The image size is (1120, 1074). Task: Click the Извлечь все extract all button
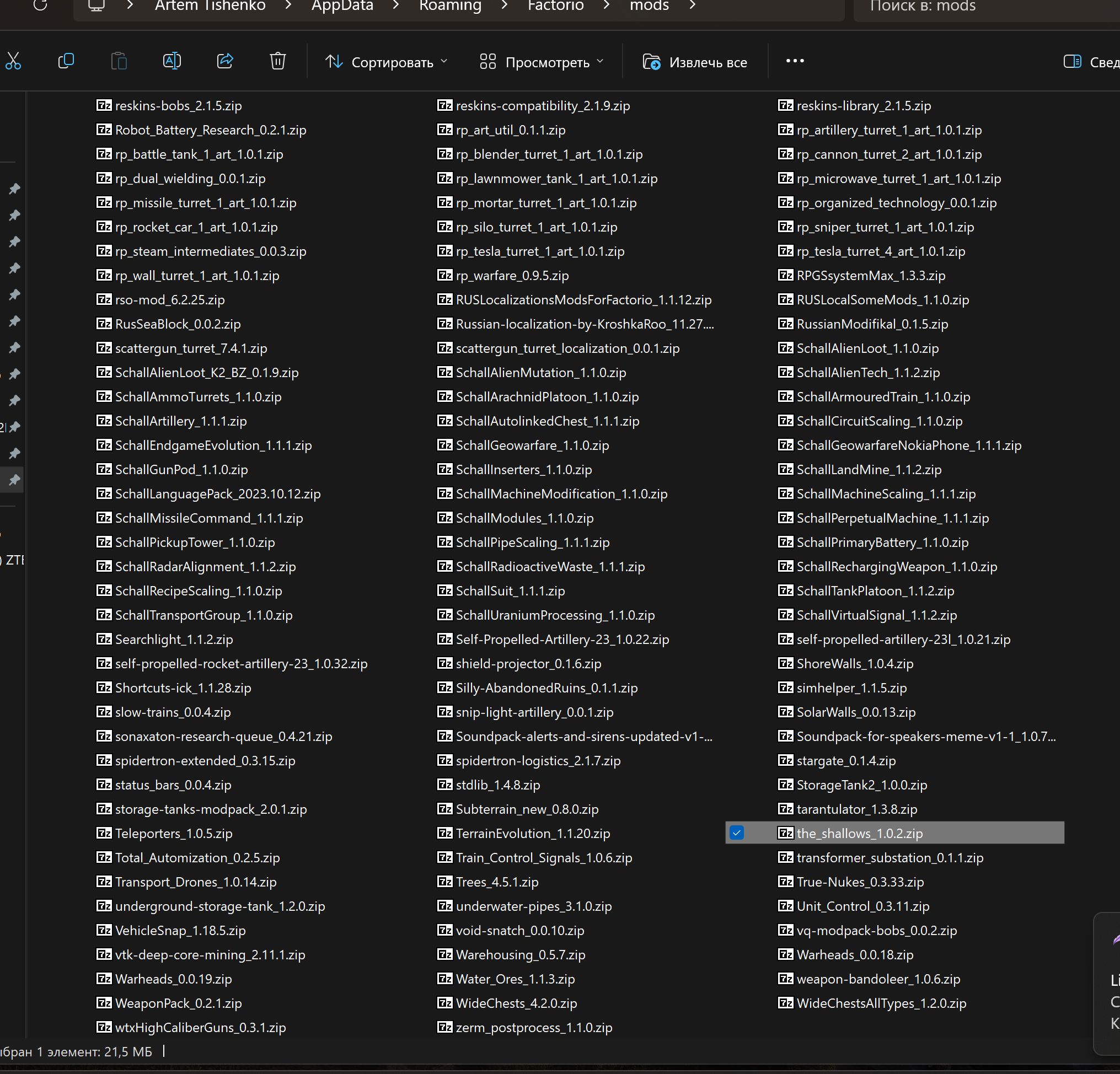695,62
